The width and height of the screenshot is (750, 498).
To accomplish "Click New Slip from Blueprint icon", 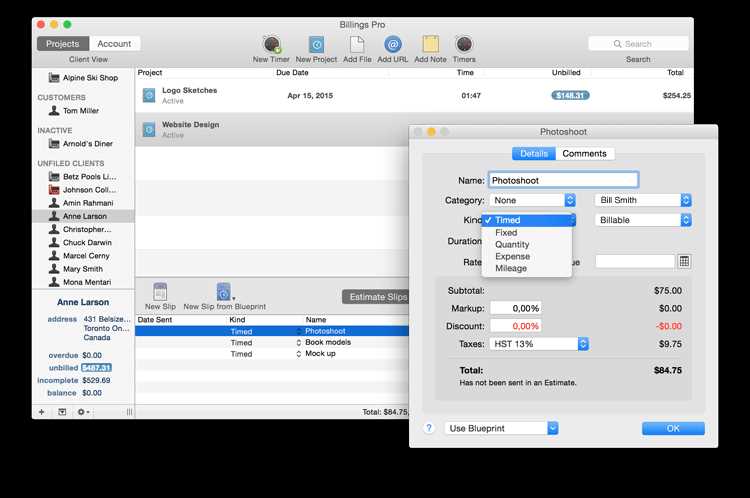I will tap(223, 291).
